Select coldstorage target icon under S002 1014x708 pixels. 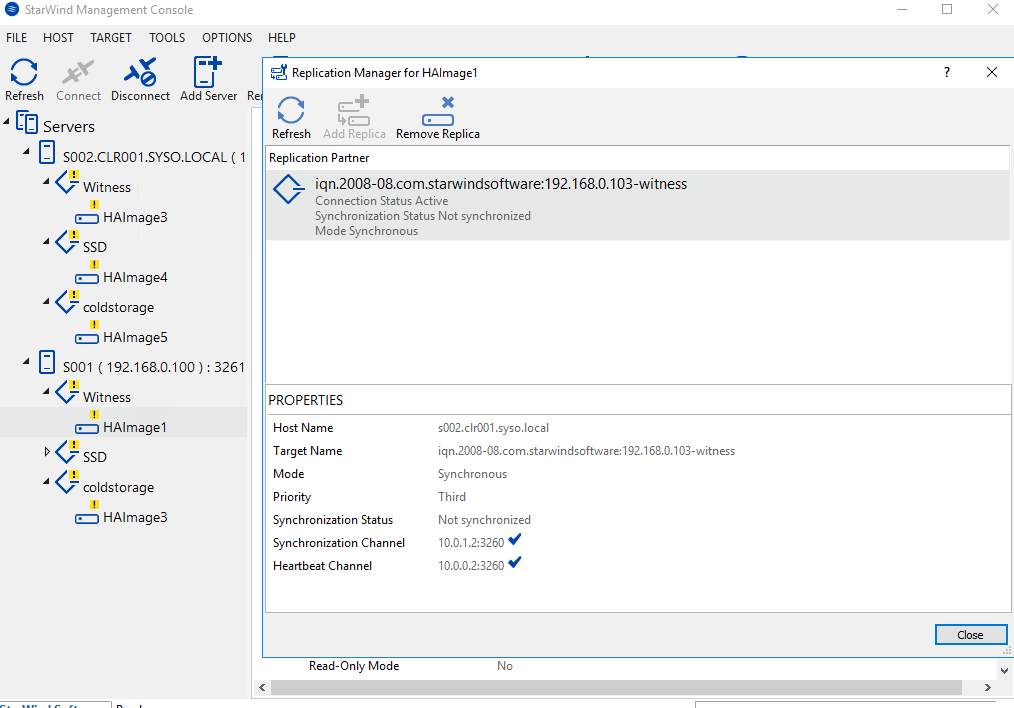(x=67, y=303)
